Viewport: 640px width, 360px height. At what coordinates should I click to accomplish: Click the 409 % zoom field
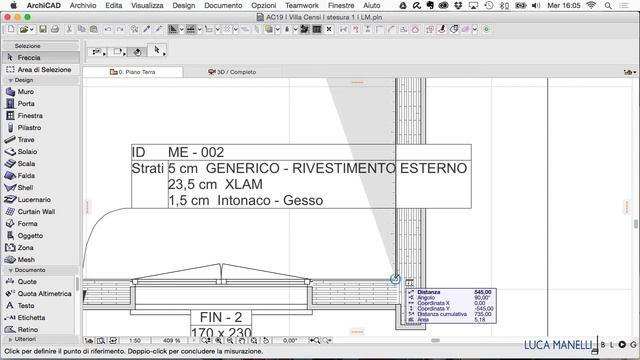tap(171, 340)
